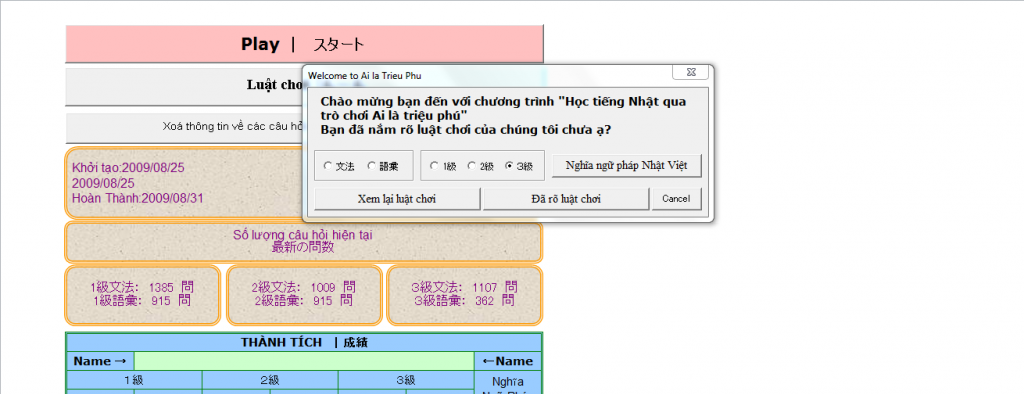Click the 2級語彙: 915 問 text

pos(304,301)
